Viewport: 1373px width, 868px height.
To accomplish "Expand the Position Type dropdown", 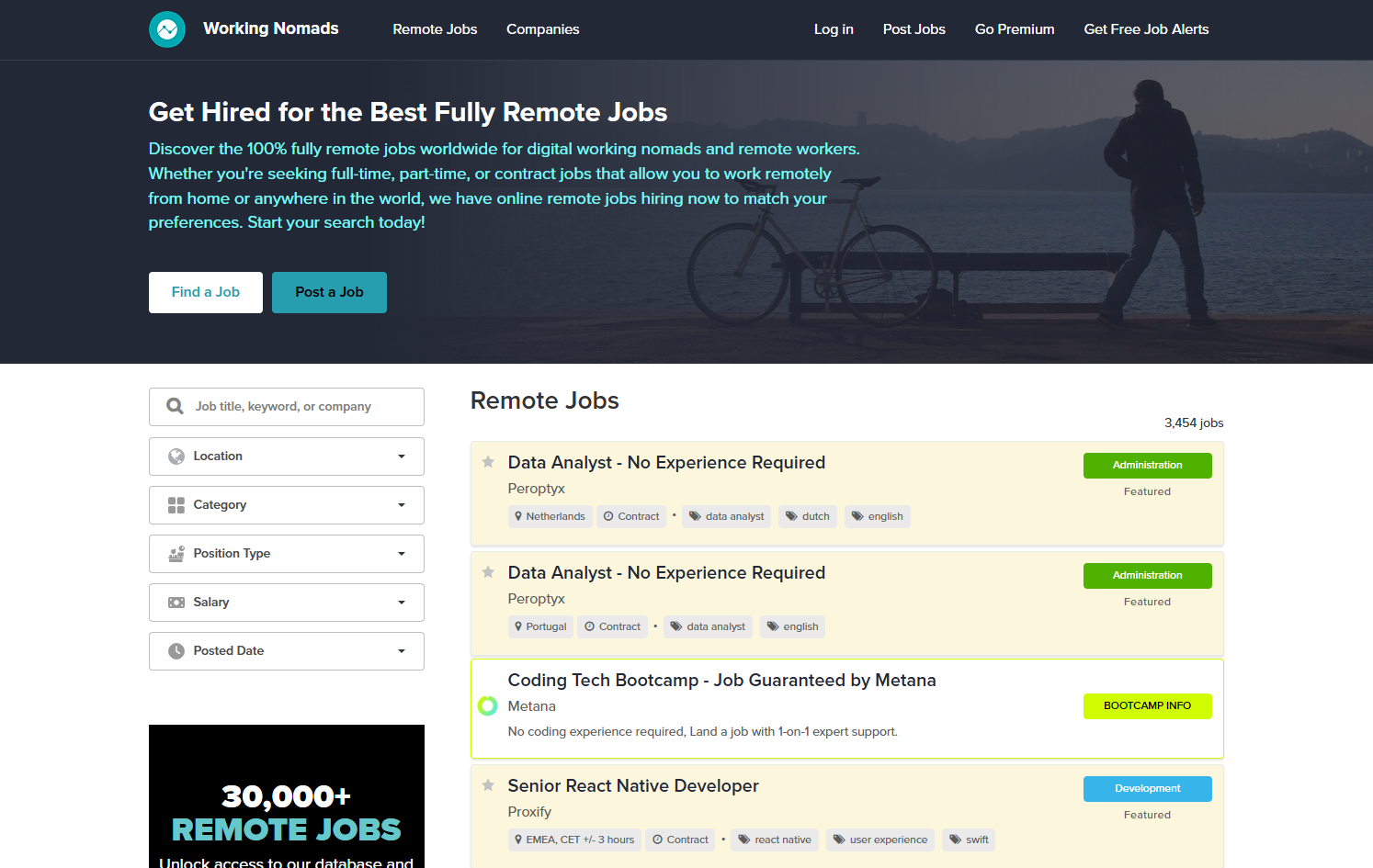I will click(287, 554).
